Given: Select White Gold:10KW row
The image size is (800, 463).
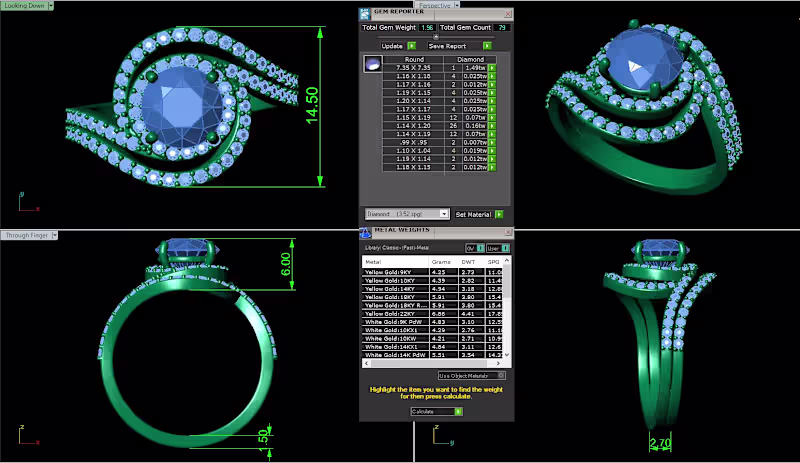Looking at the screenshot, I should point(432,338).
